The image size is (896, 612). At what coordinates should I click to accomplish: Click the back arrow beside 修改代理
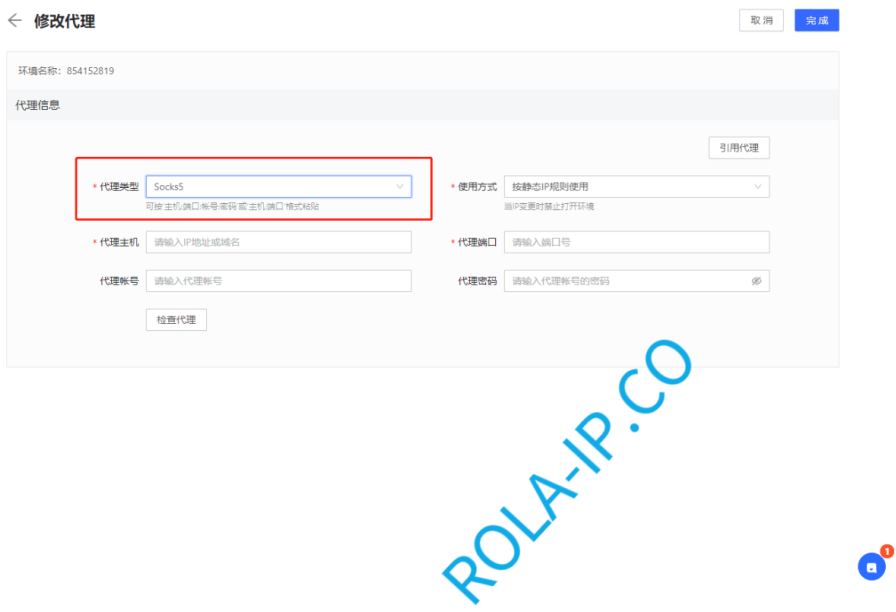click(x=15, y=21)
